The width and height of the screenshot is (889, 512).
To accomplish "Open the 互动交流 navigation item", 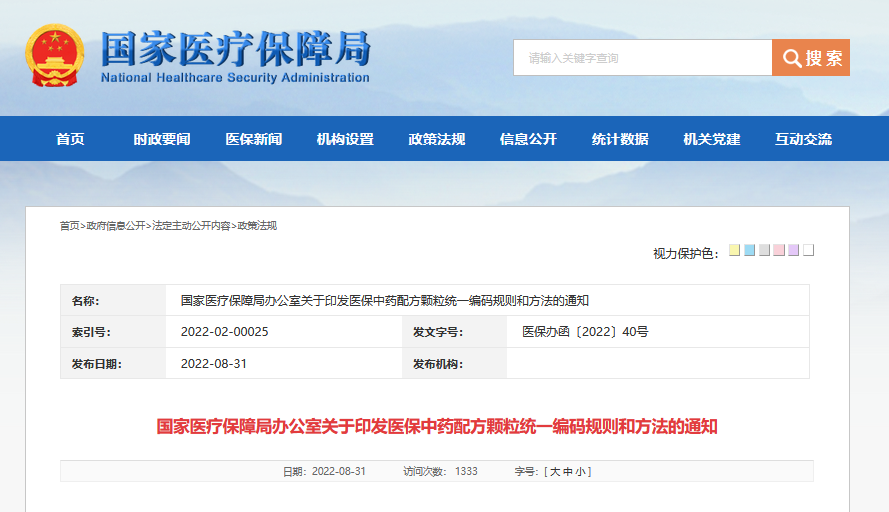I will click(x=803, y=139).
